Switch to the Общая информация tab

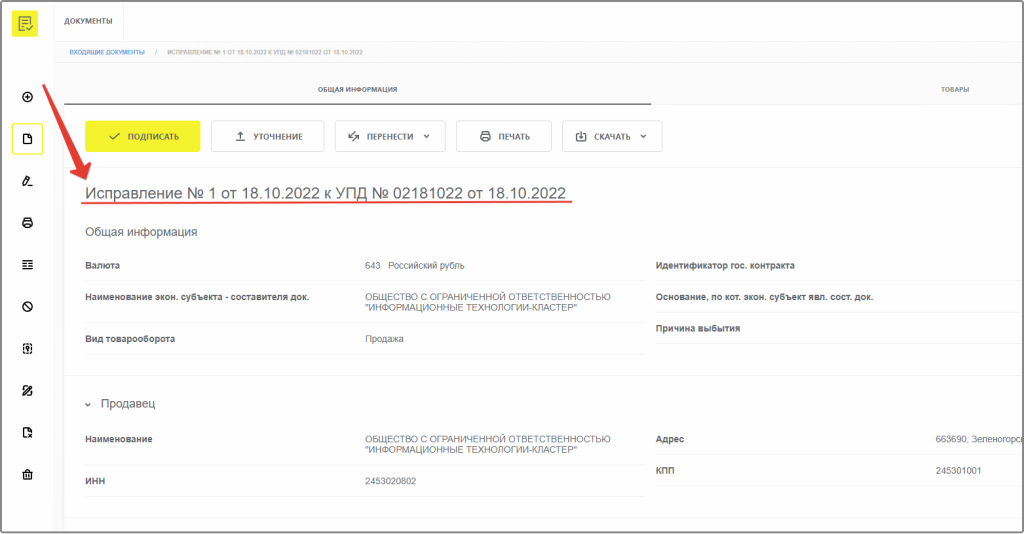[x=357, y=89]
